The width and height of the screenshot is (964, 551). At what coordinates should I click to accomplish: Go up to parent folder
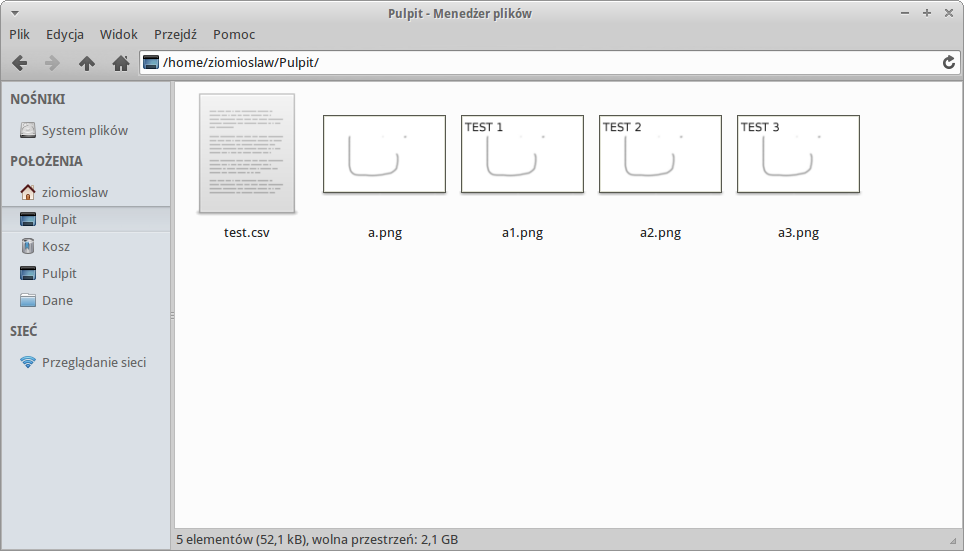point(87,63)
